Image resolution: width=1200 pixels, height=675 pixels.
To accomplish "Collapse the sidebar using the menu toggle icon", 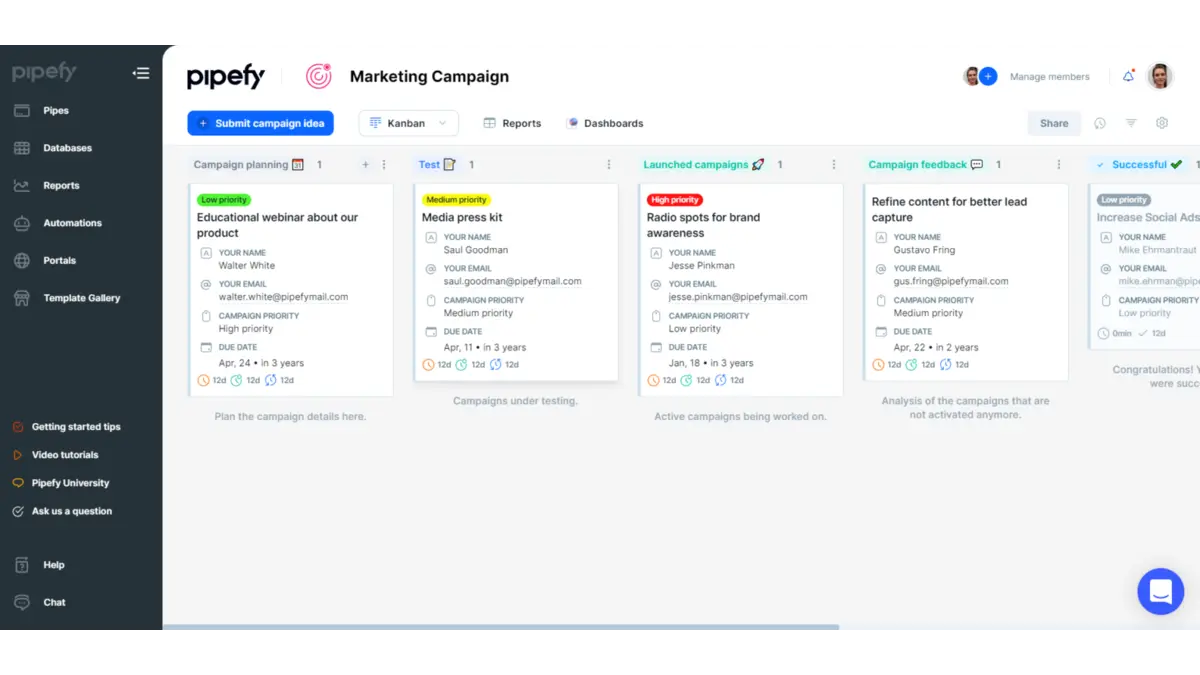I will click(x=141, y=73).
